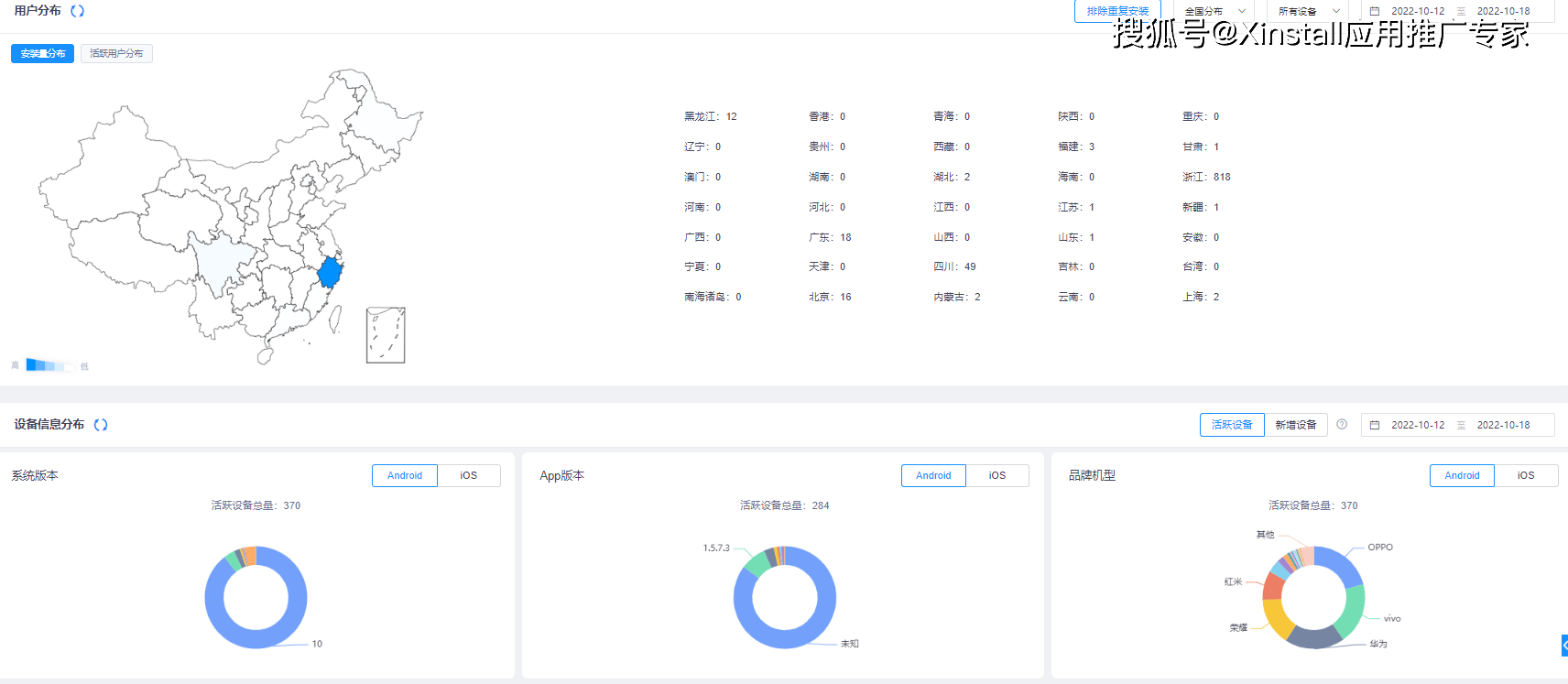
Task: Click the help question mark icon
Action: point(1342,425)
